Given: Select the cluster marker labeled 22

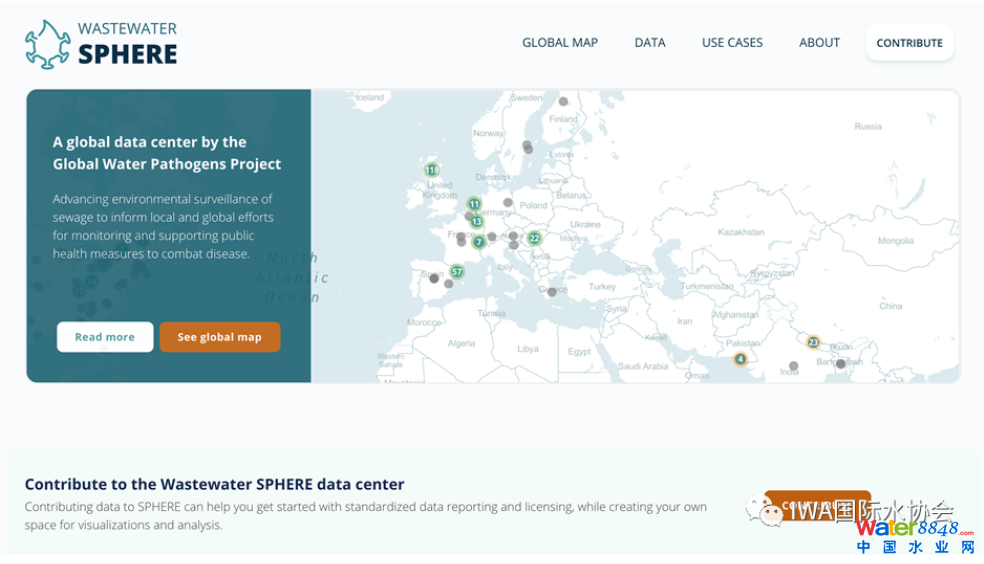Looking at the screenshot, I should (x=534, y=238).
